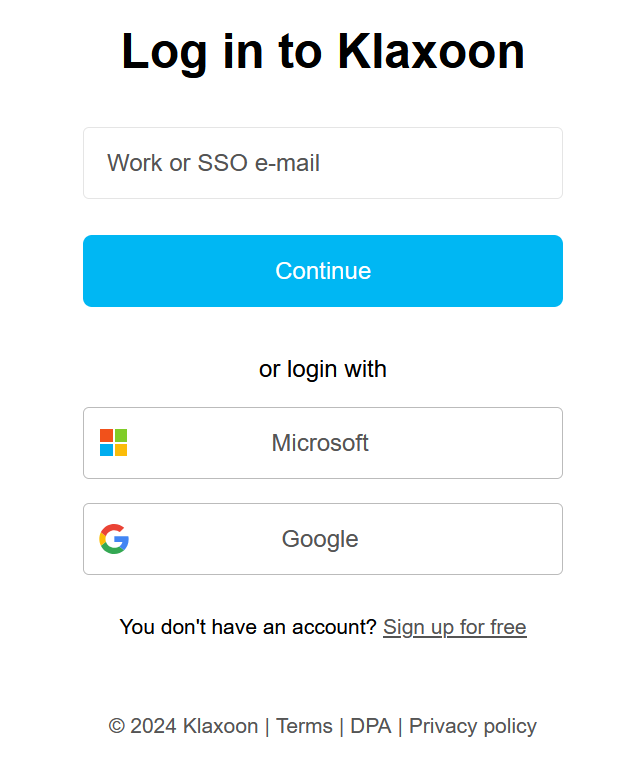Image resolution: width=617 pixels, height=759 pixels.
Task: Click the word "Microsoft" in the login option
Action: tap(320, 443)
